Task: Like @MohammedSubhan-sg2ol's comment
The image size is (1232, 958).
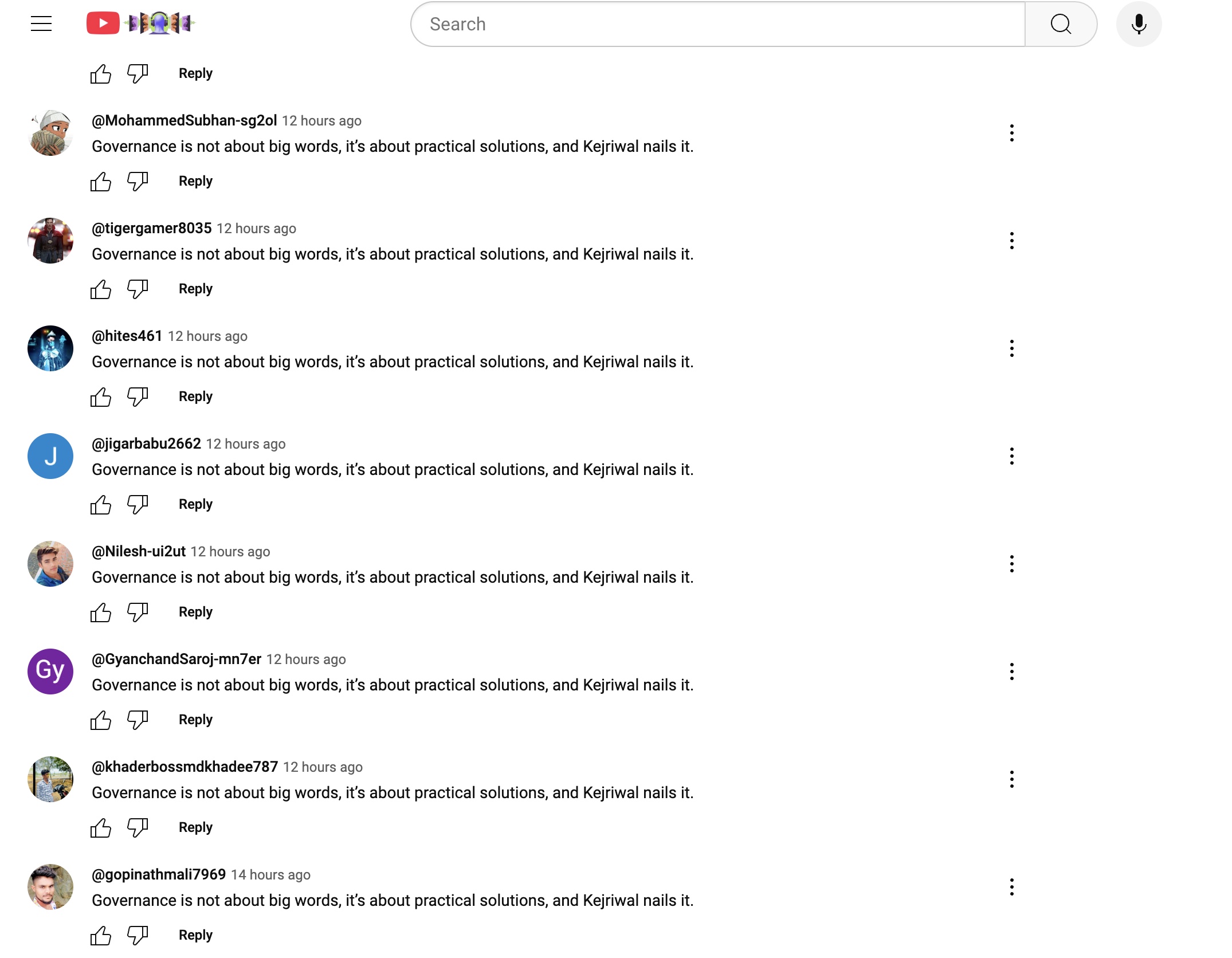Action: [x=101, y=182]
